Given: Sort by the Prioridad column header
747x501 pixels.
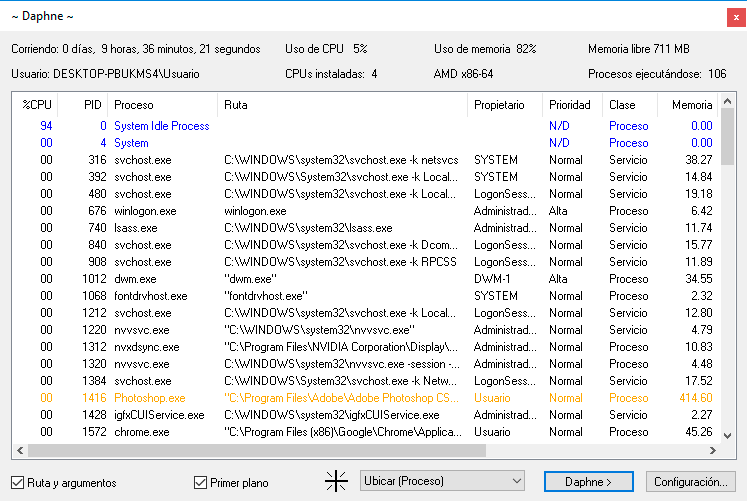Looking at the screenshot, I should [572, 105].
